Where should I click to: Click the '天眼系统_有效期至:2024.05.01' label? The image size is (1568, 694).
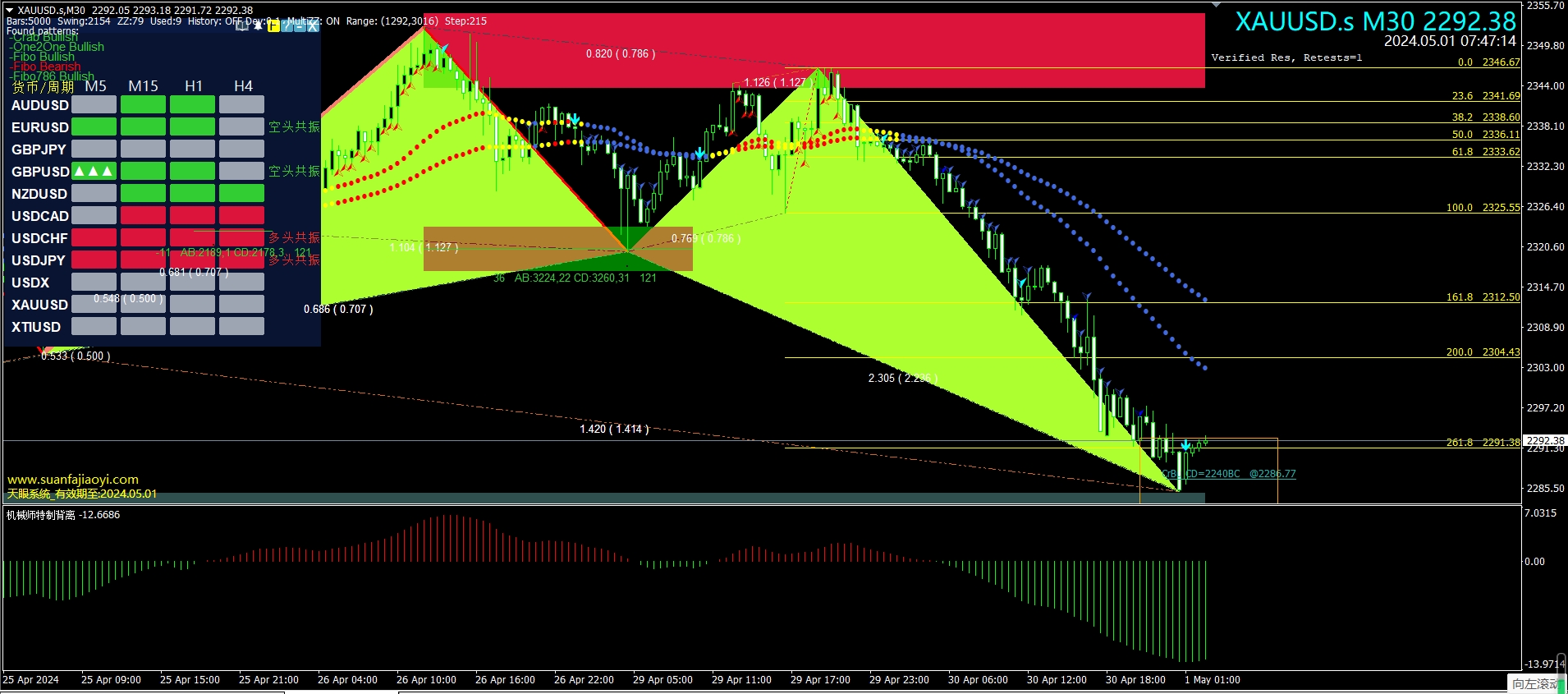coord(82,494)
